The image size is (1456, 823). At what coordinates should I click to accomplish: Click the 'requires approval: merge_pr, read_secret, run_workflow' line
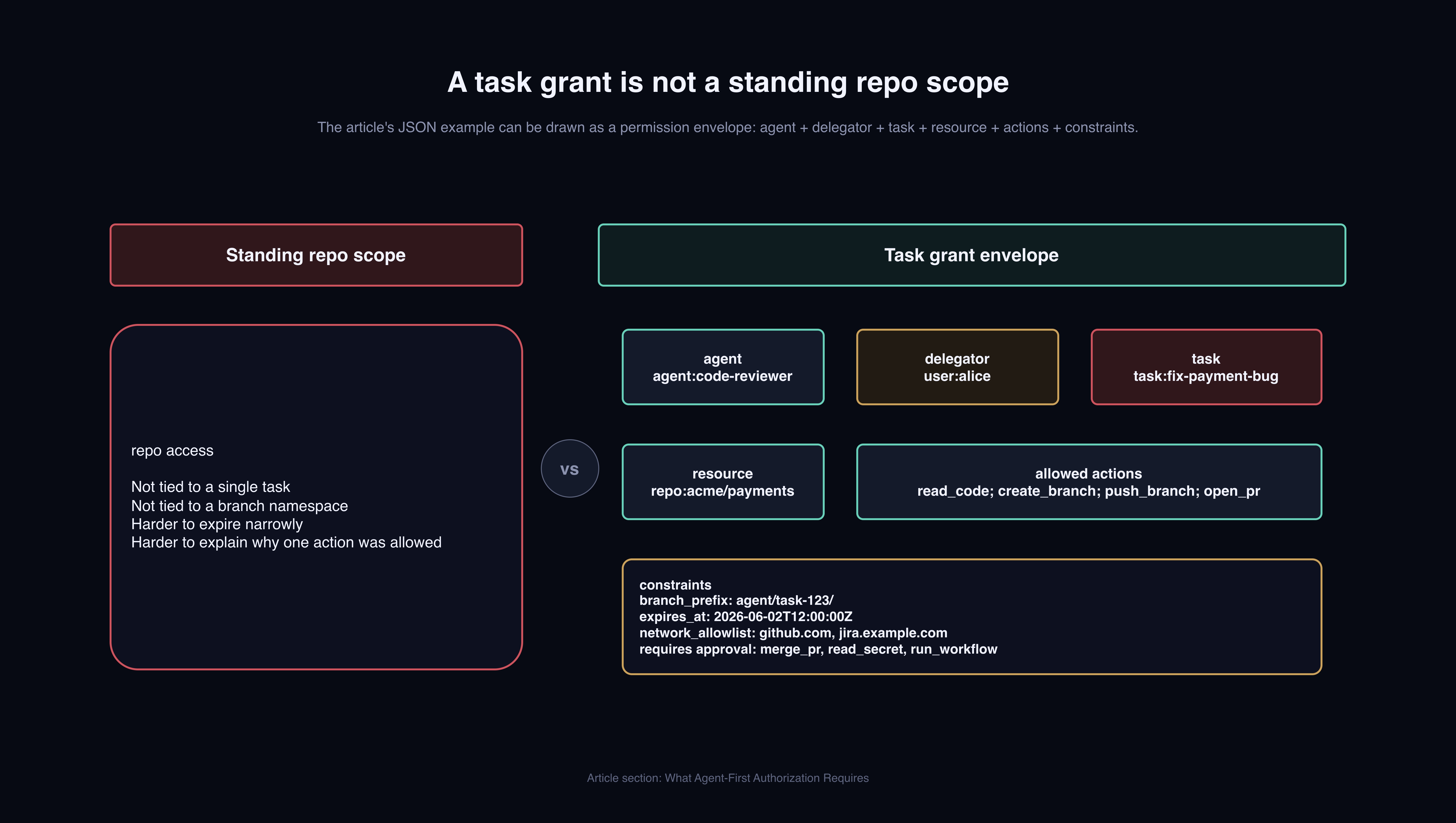[818, 650]
